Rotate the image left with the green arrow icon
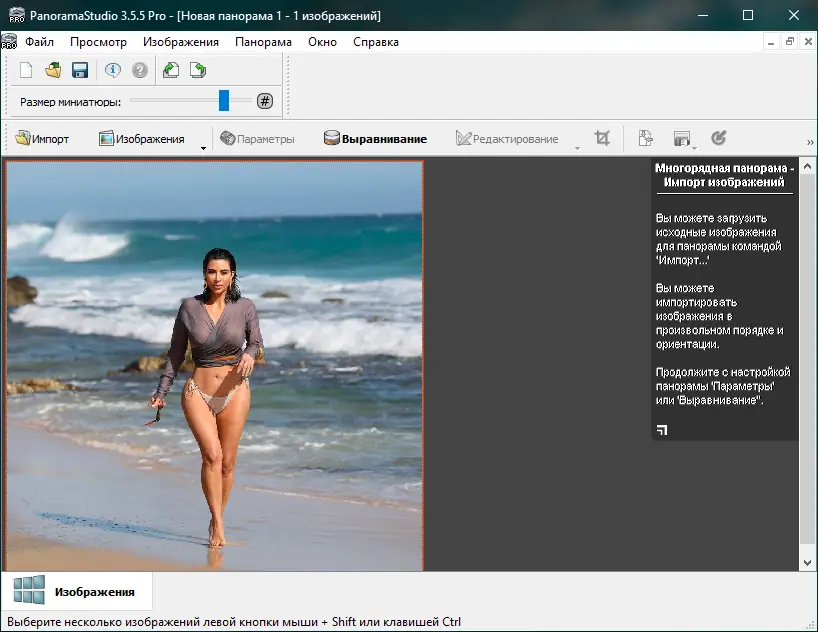818x632 pixels. click(171, 70)
